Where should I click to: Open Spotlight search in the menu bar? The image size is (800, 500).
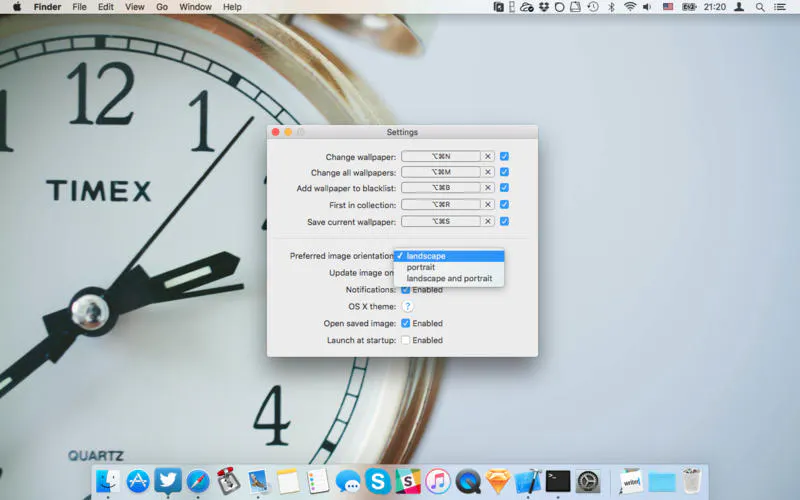(760, 7)
